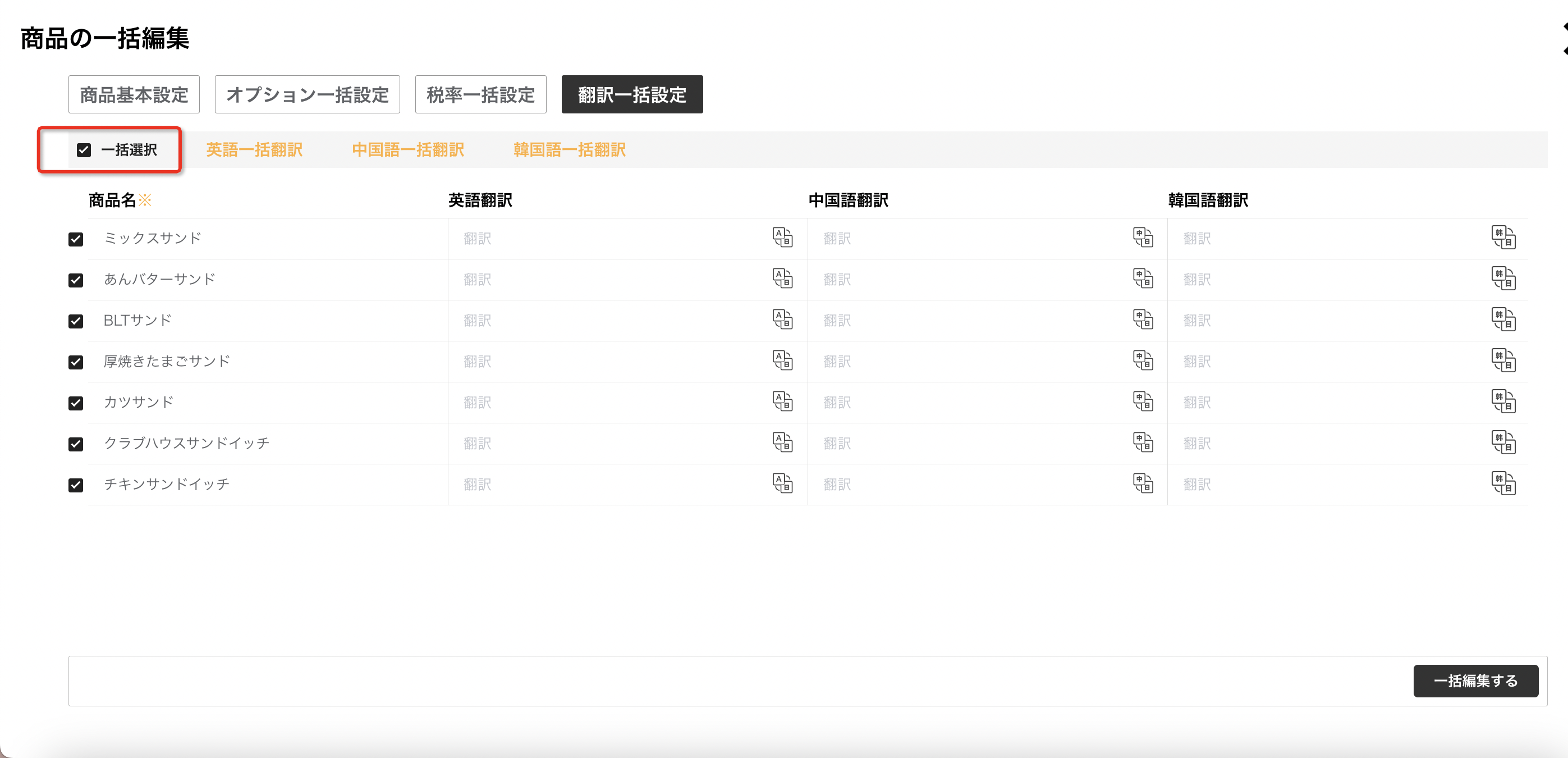Switch to オプション一括設定 tab
The width and height of the screenshot is (1568, 758).
[x=308, y=94]
